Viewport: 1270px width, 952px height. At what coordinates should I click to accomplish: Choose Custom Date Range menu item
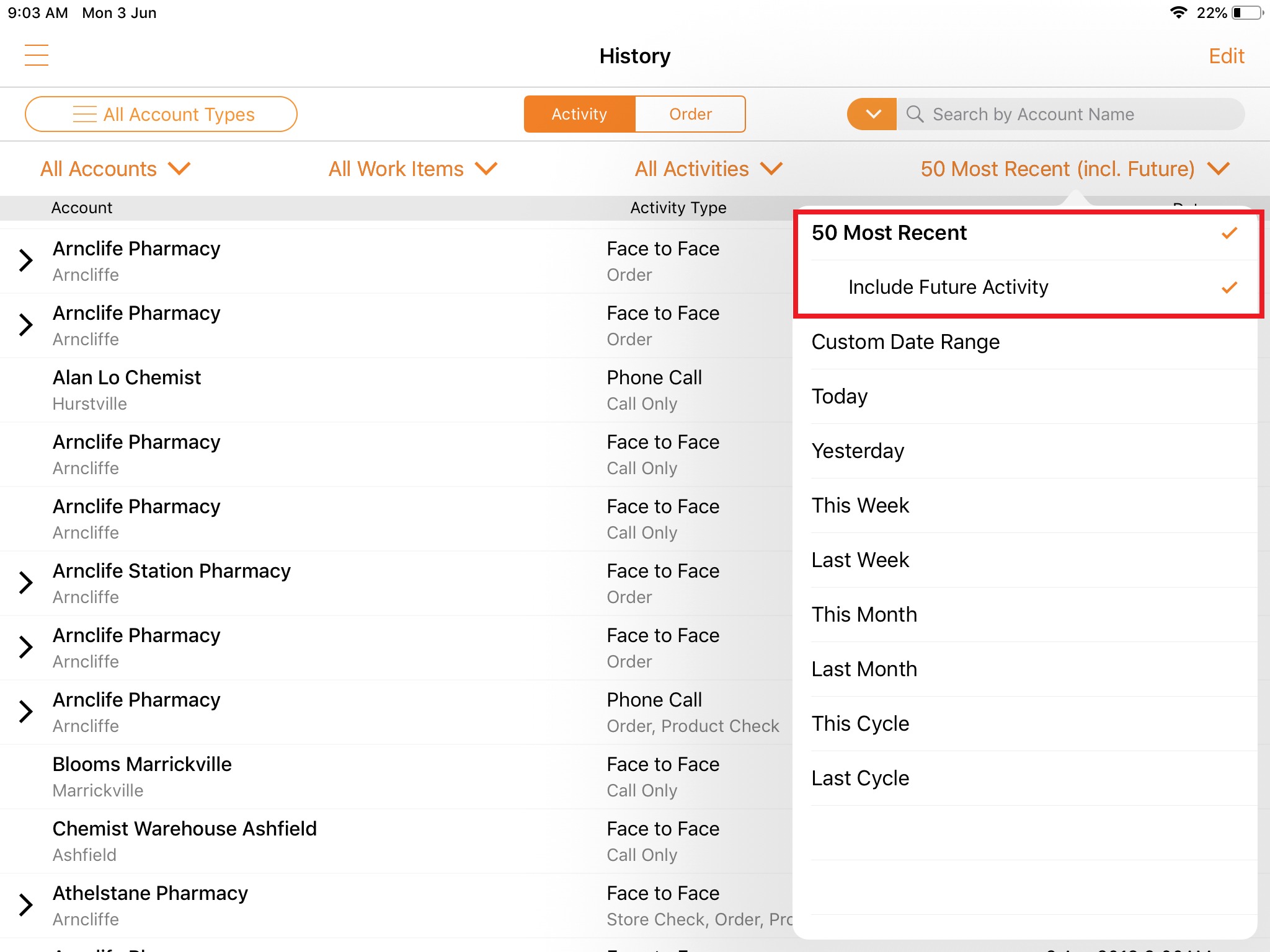[x=905, y=342]
